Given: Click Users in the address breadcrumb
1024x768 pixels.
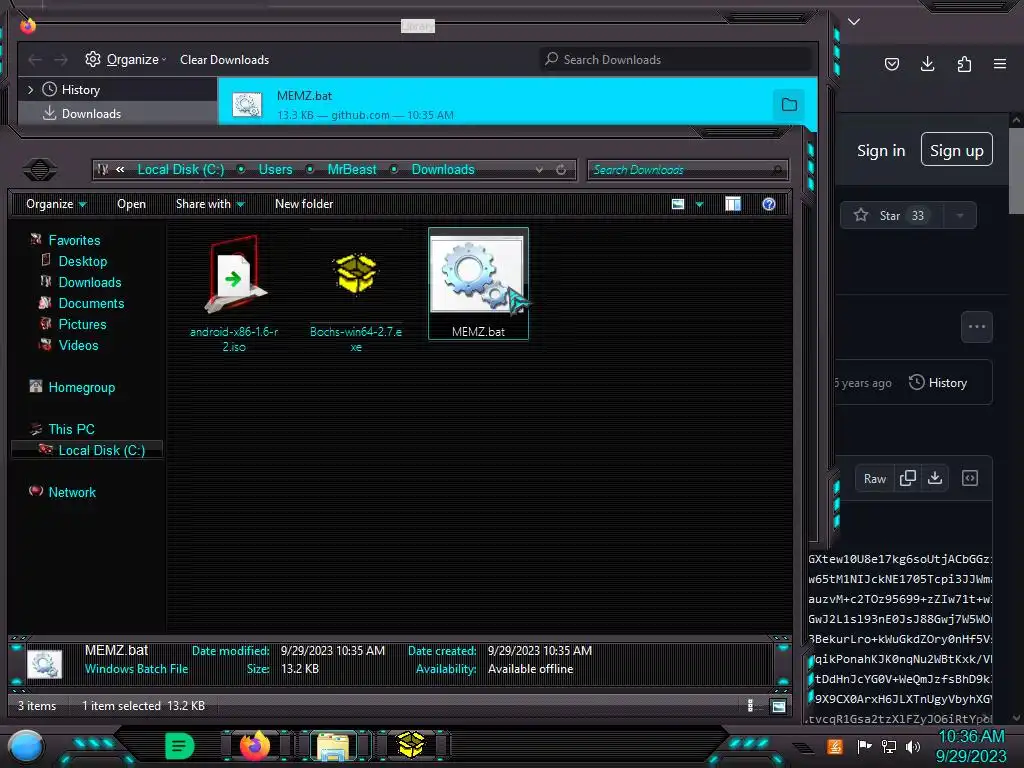Looking at the screenshot, I should pos(275,169).
